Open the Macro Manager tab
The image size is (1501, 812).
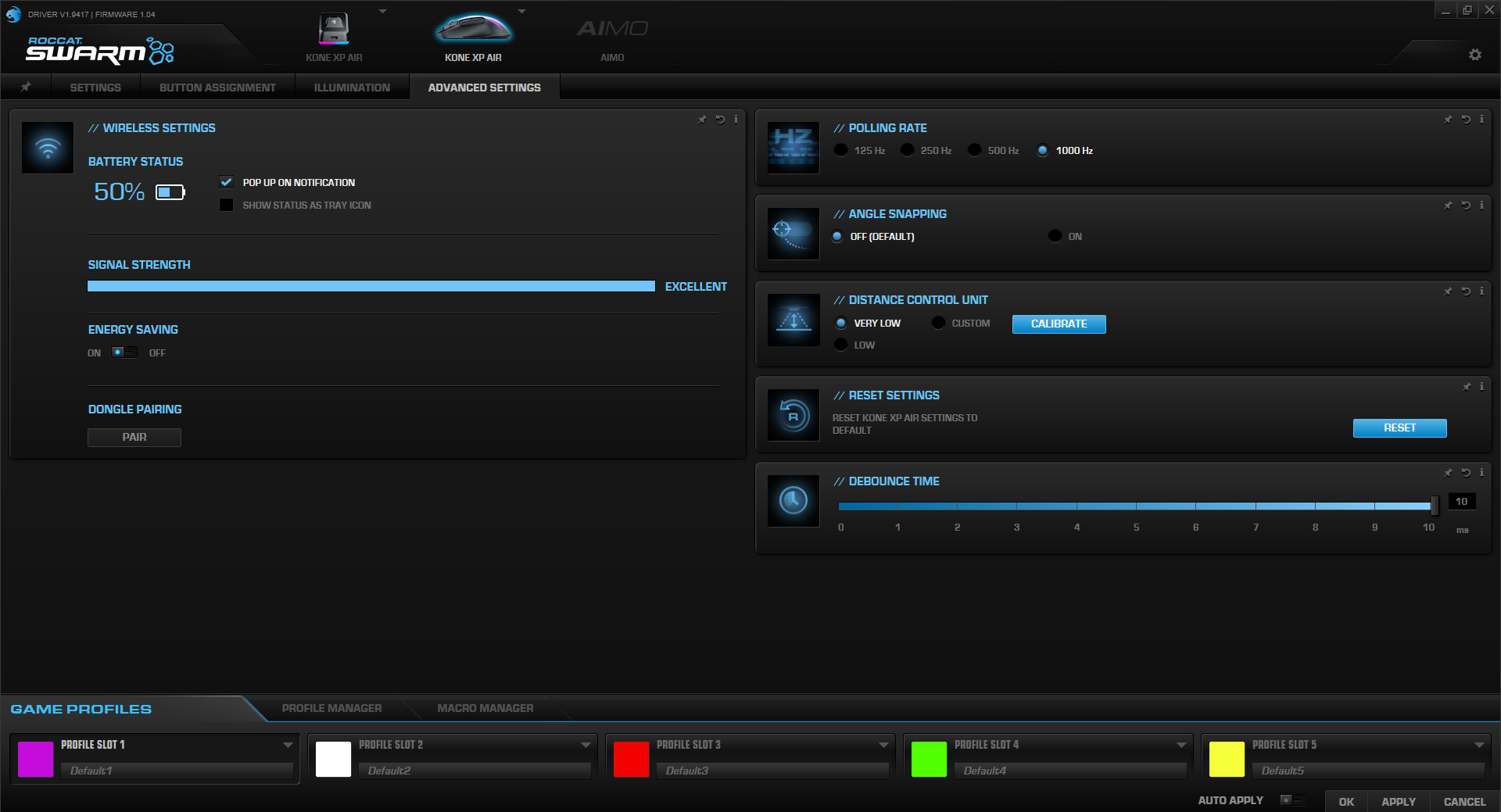pyautogui.click(x=485, y=708)
